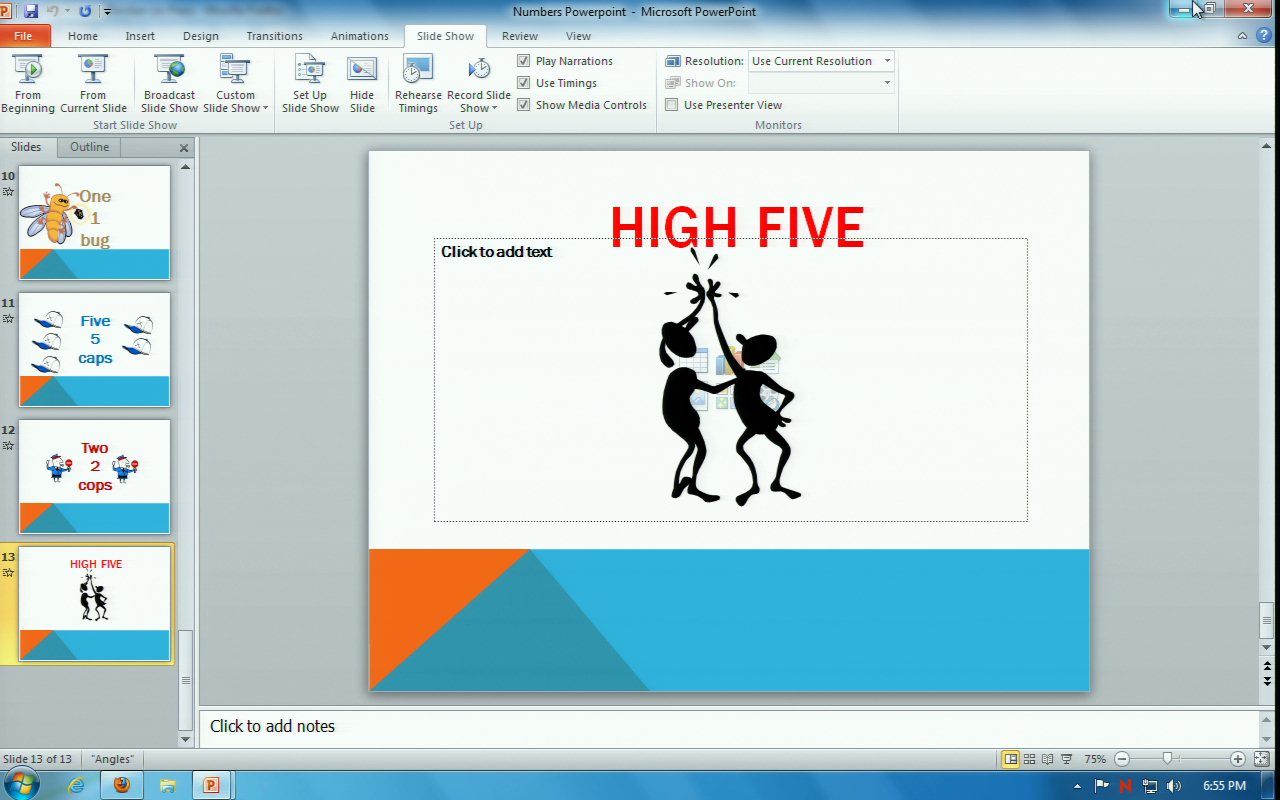Enable Use Presenter View
The height and width of the screenshot is (800, 1280).
pyautogui.click(x=672, y=105)
